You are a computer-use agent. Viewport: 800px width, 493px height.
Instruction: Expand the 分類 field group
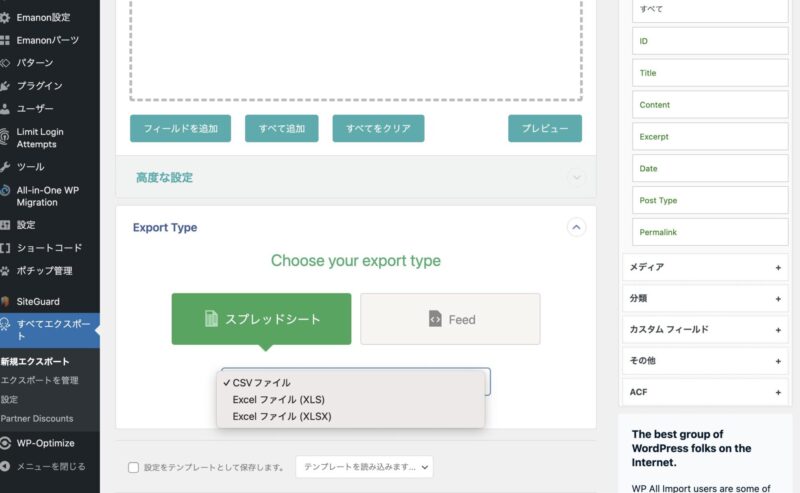coord(705,299)
